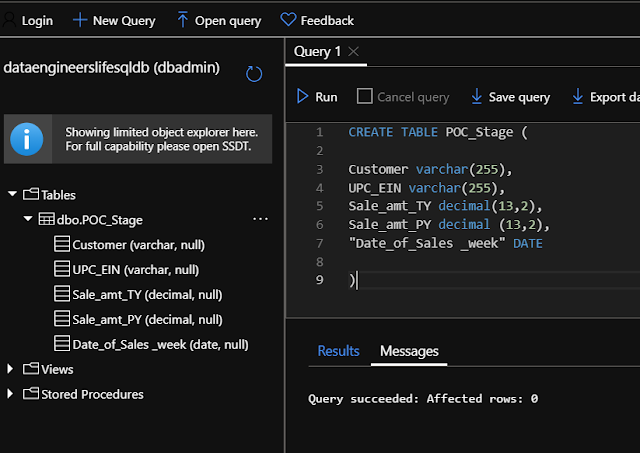
Task: Click the Run play icon
Action: (x=302, y=96)
